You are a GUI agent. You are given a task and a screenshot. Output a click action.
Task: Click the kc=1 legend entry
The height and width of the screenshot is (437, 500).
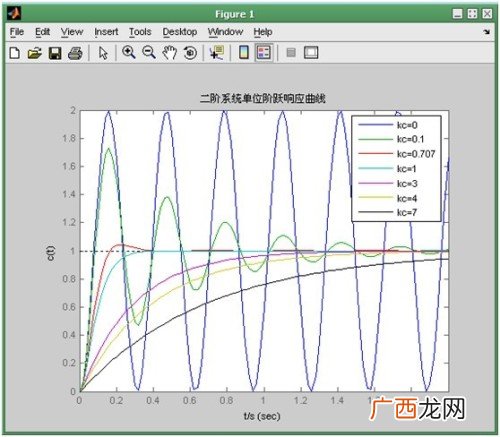(387, 169)
